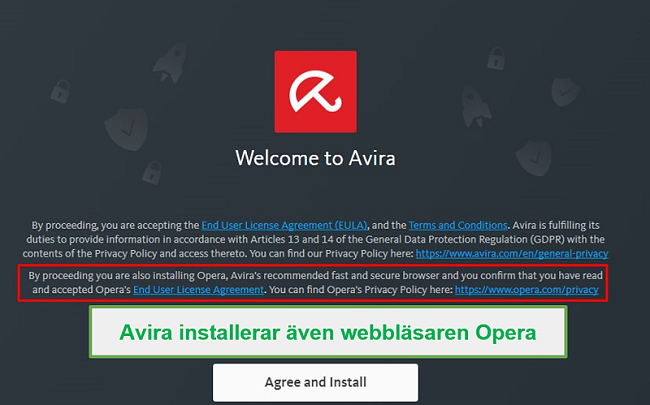Click the Agree and Install button
Screen dimensions: 650x405
point(315,382)
